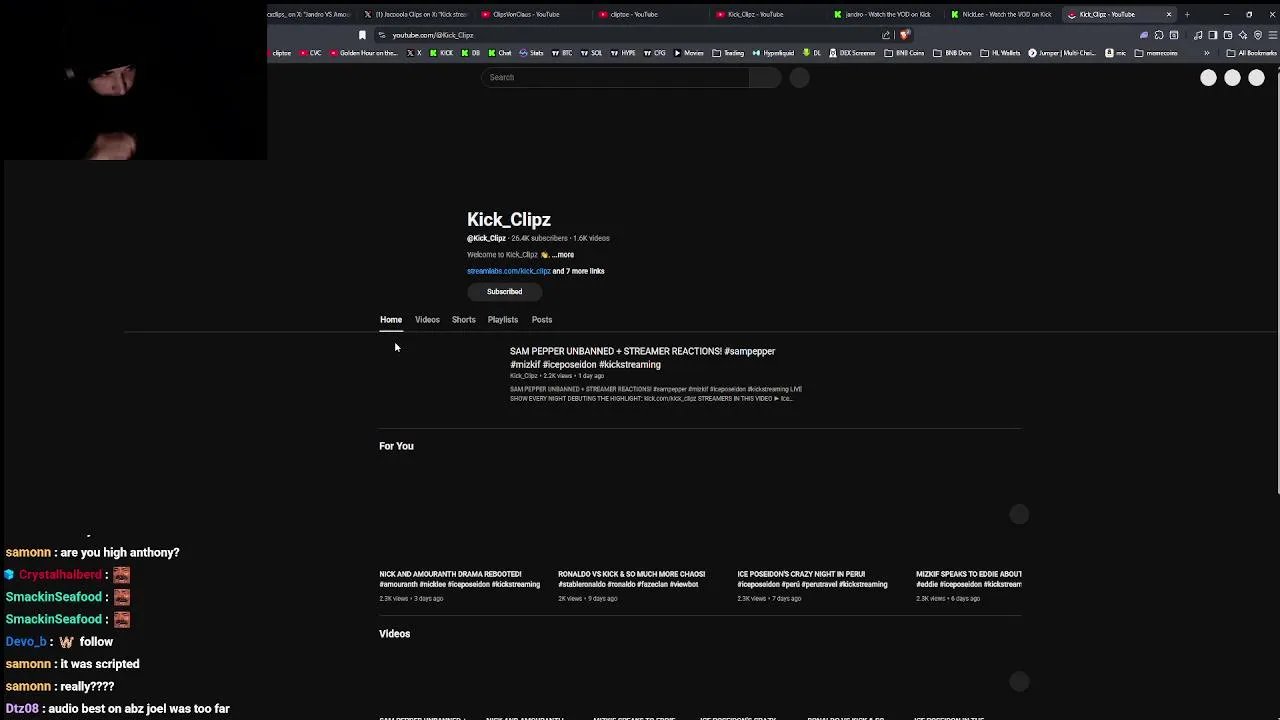
Task: Show hidden bookmarks with chevron overflow
Action: tap(1206, 53)
